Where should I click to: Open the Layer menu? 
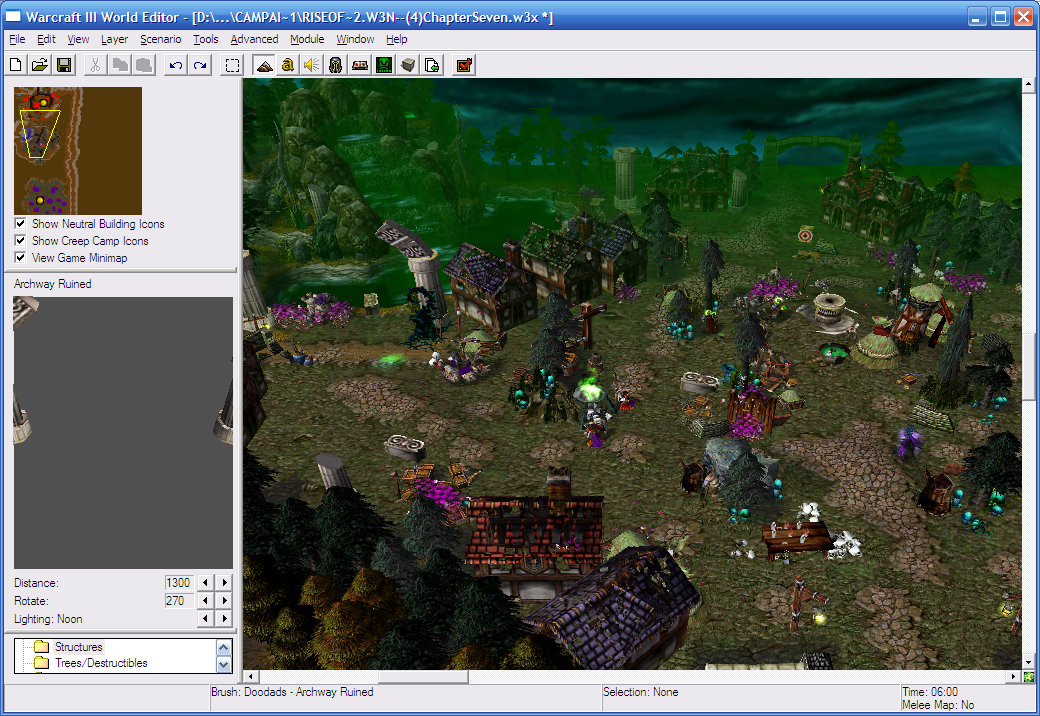(x=114, y=39)
